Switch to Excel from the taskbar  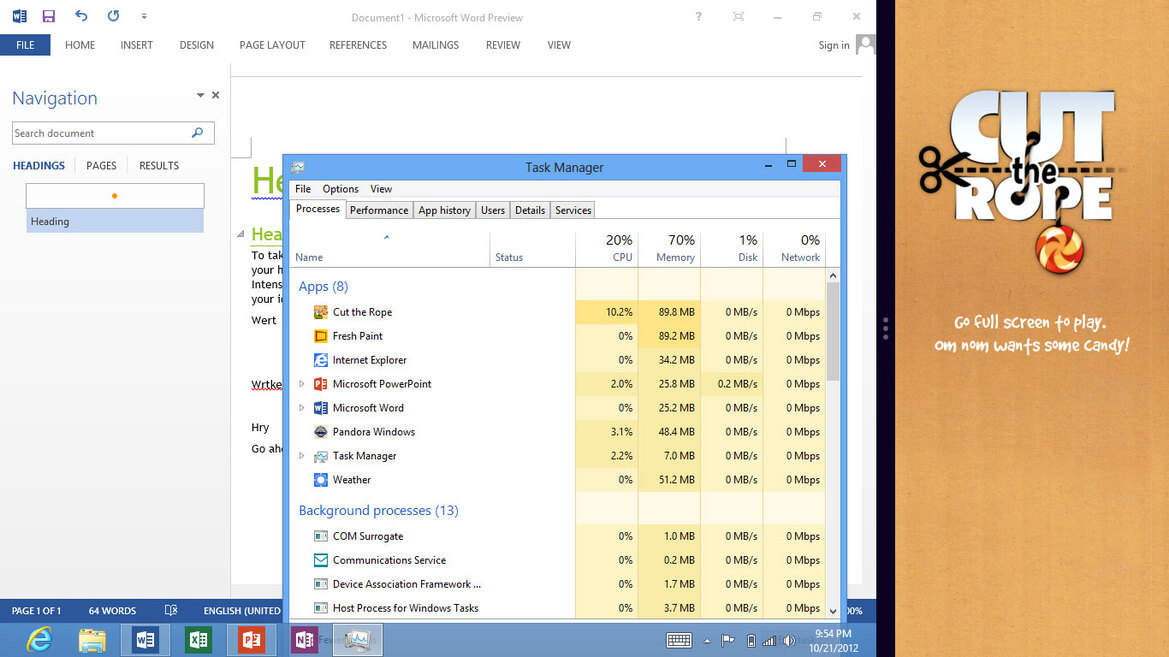pos(198,640)
